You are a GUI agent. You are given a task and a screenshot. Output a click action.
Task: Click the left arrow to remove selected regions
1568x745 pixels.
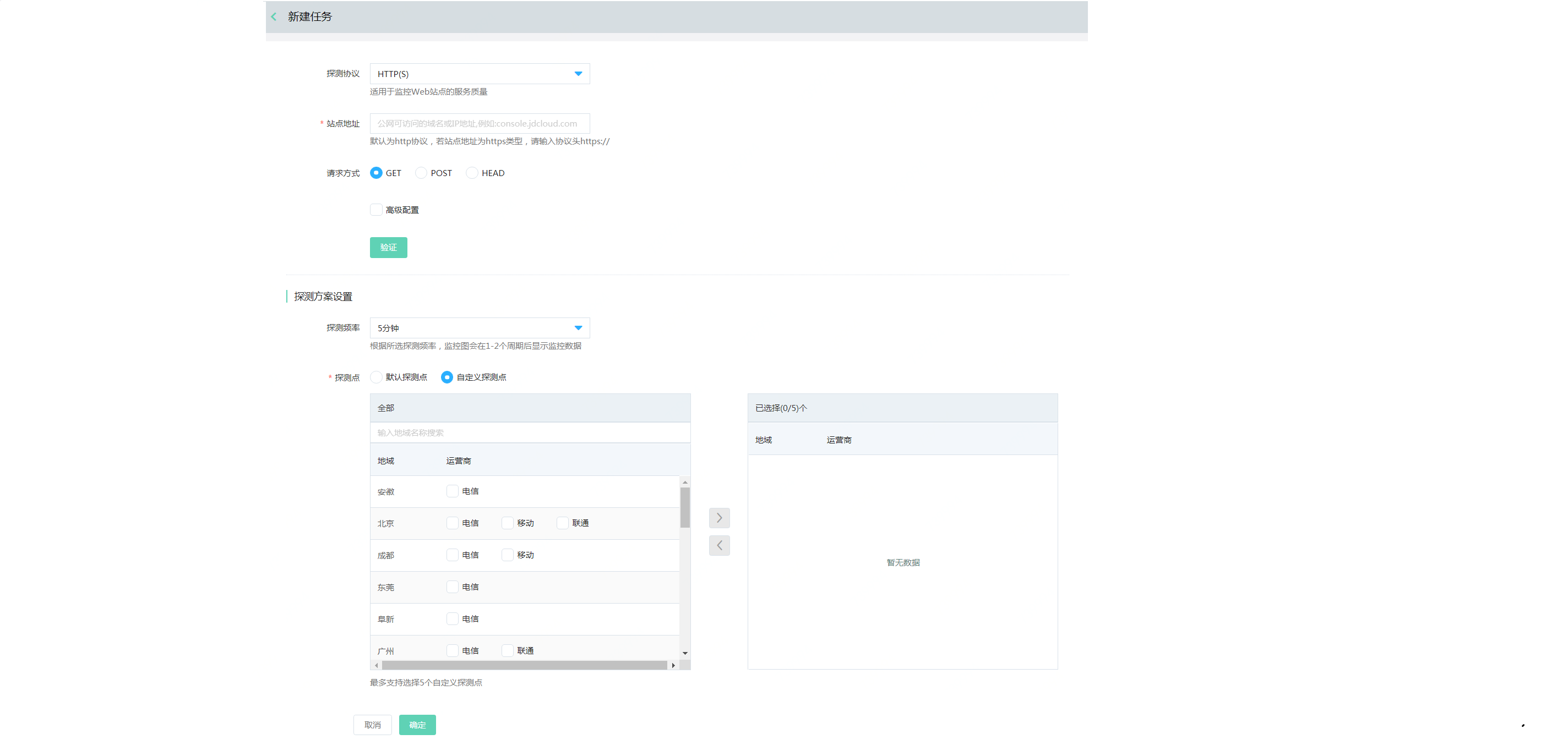click(719, 545)
